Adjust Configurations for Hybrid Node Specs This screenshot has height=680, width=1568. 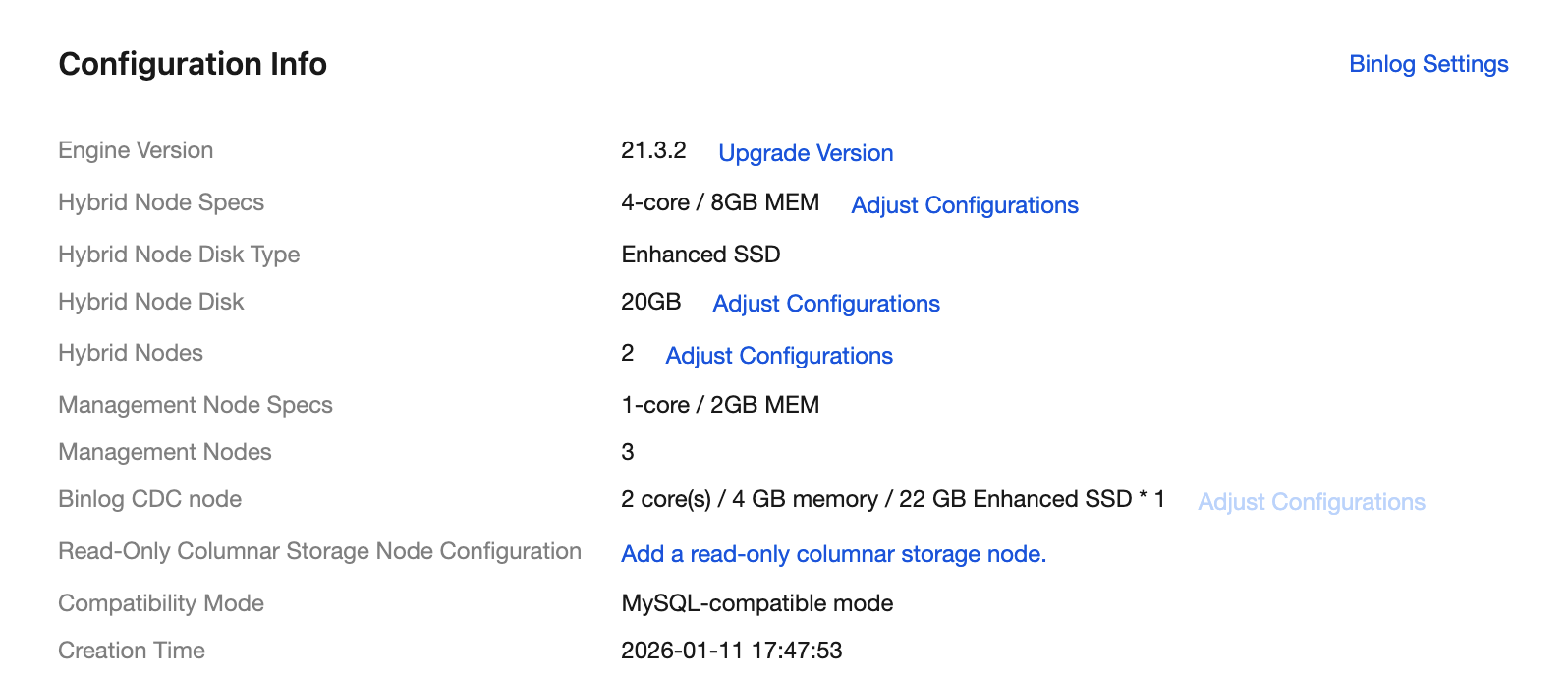pos(964,205)
